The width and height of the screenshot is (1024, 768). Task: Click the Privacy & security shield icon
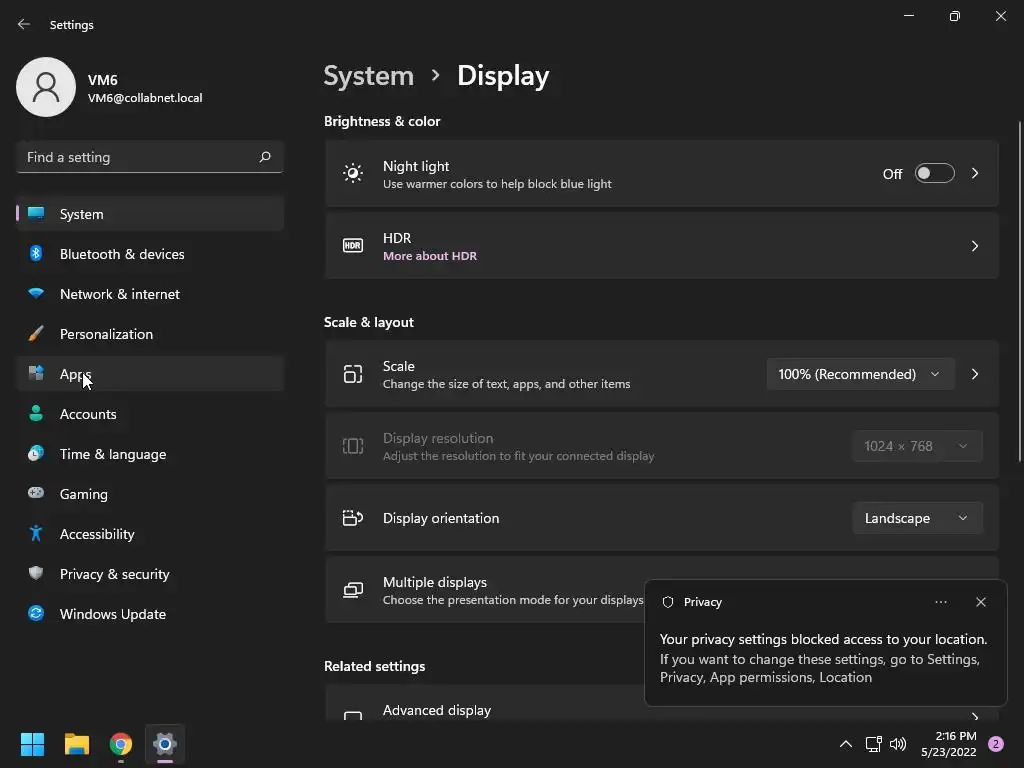(36, 574)
